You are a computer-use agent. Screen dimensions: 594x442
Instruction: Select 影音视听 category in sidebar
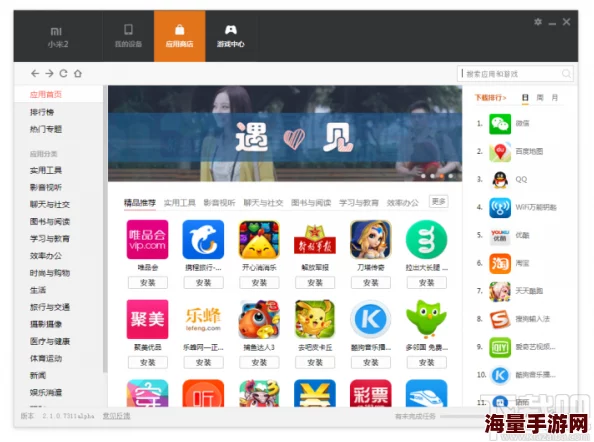click(x=46, y=187)
